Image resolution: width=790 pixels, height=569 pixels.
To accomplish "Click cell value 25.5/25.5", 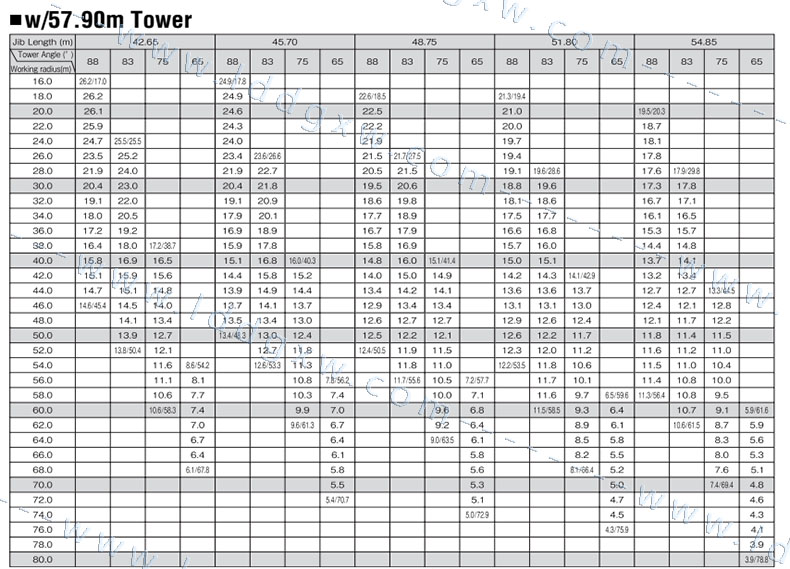I will [x=127, y=142].
